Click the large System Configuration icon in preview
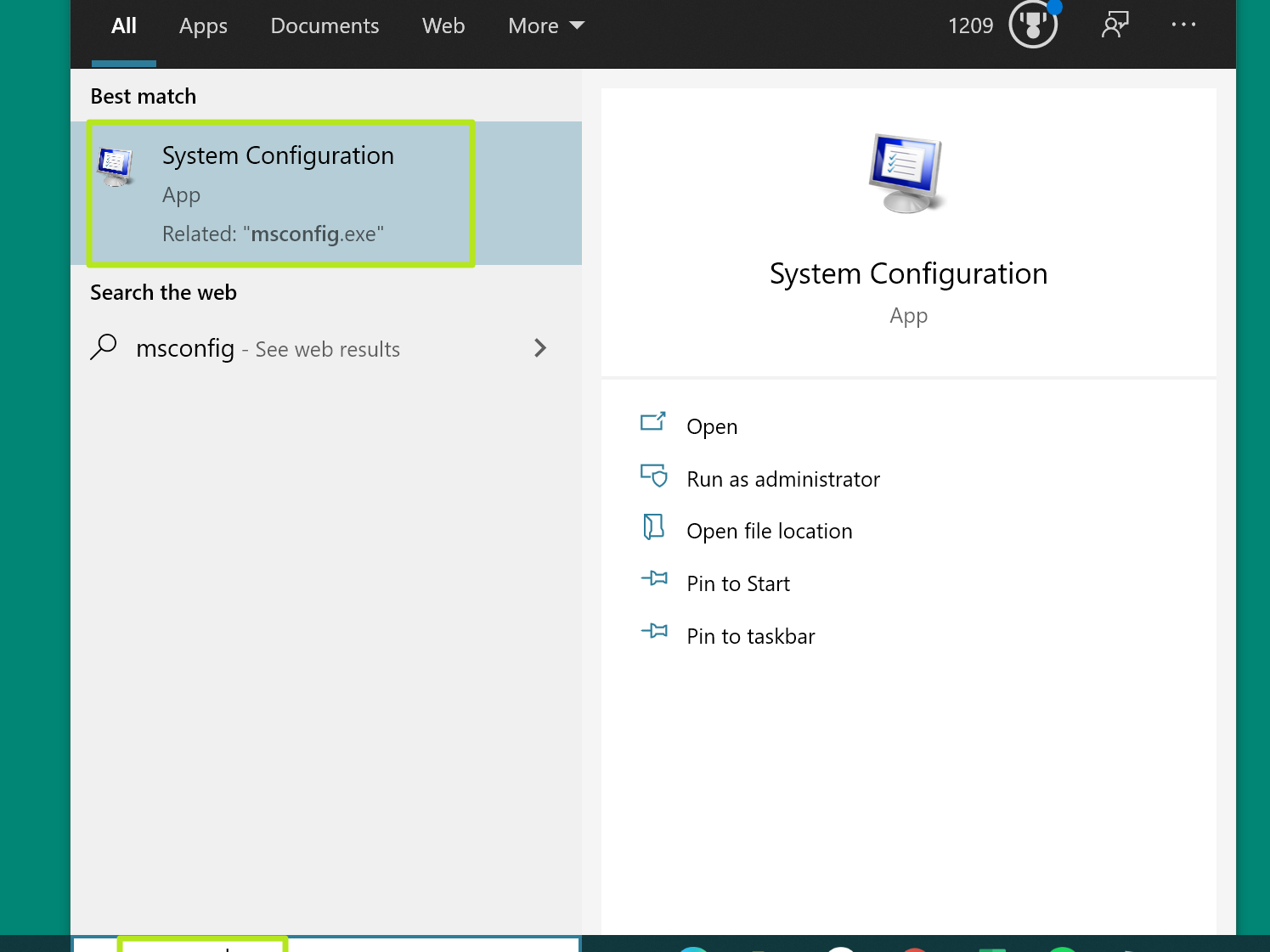 pyautogui.click(x=907, y=173)
